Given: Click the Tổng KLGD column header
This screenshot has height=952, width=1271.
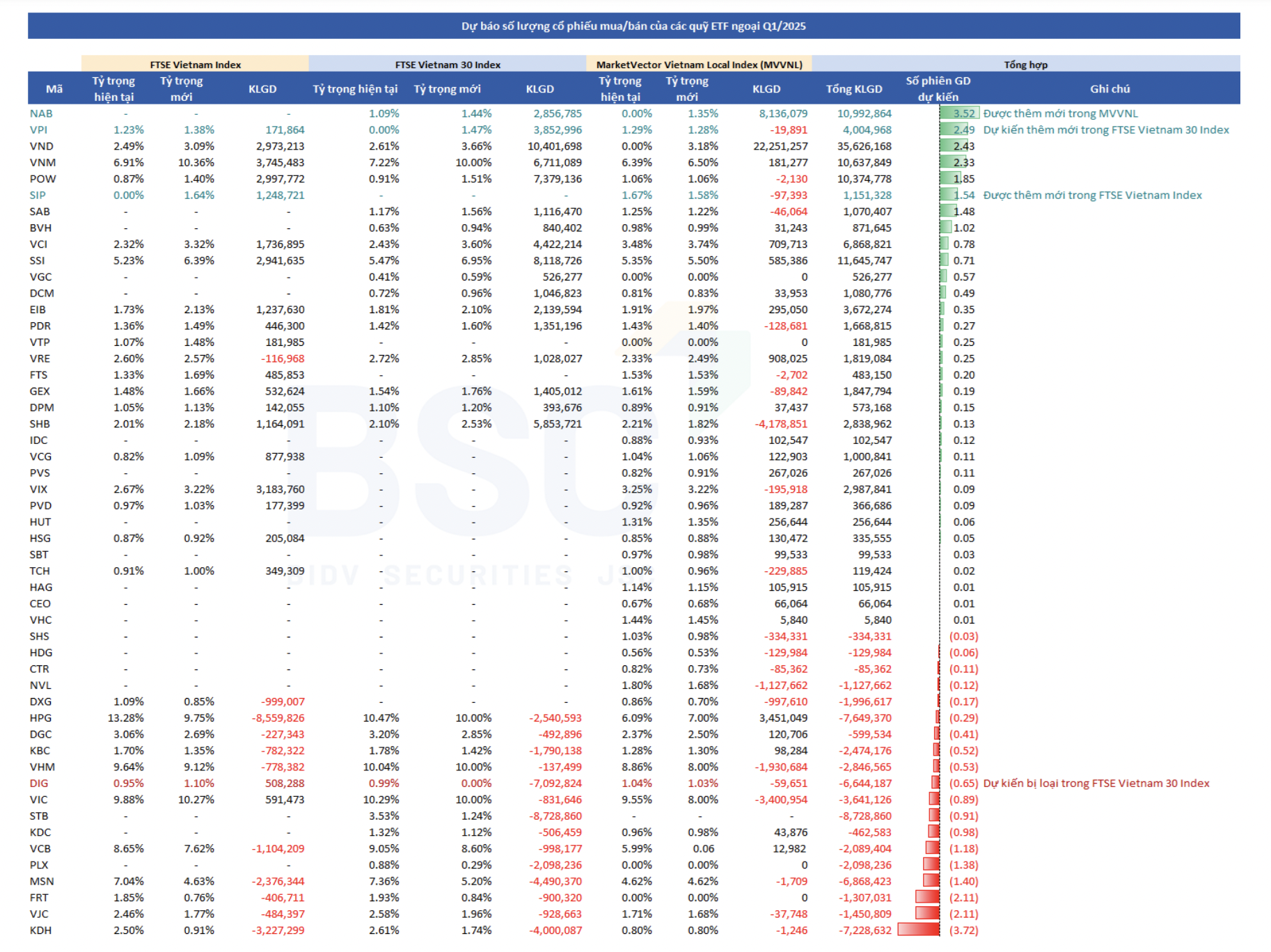Looking at the screenshot, I should pyautogui.click(x=853, y=88).
